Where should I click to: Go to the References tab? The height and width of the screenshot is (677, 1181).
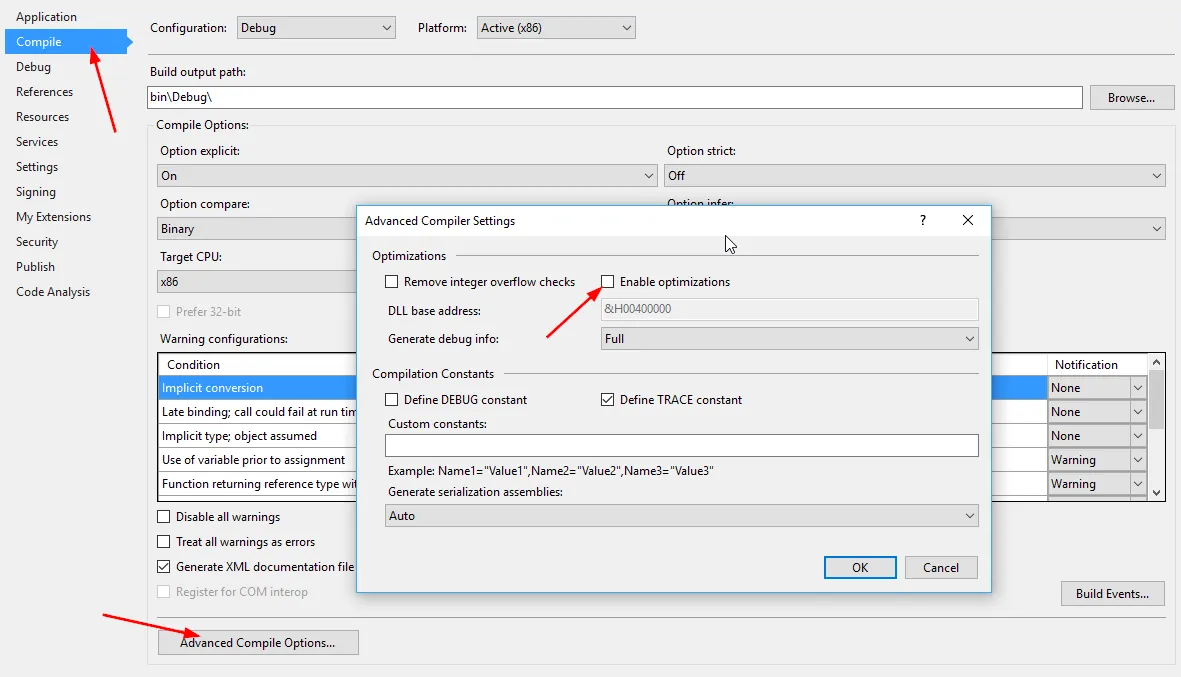point(44,92)
